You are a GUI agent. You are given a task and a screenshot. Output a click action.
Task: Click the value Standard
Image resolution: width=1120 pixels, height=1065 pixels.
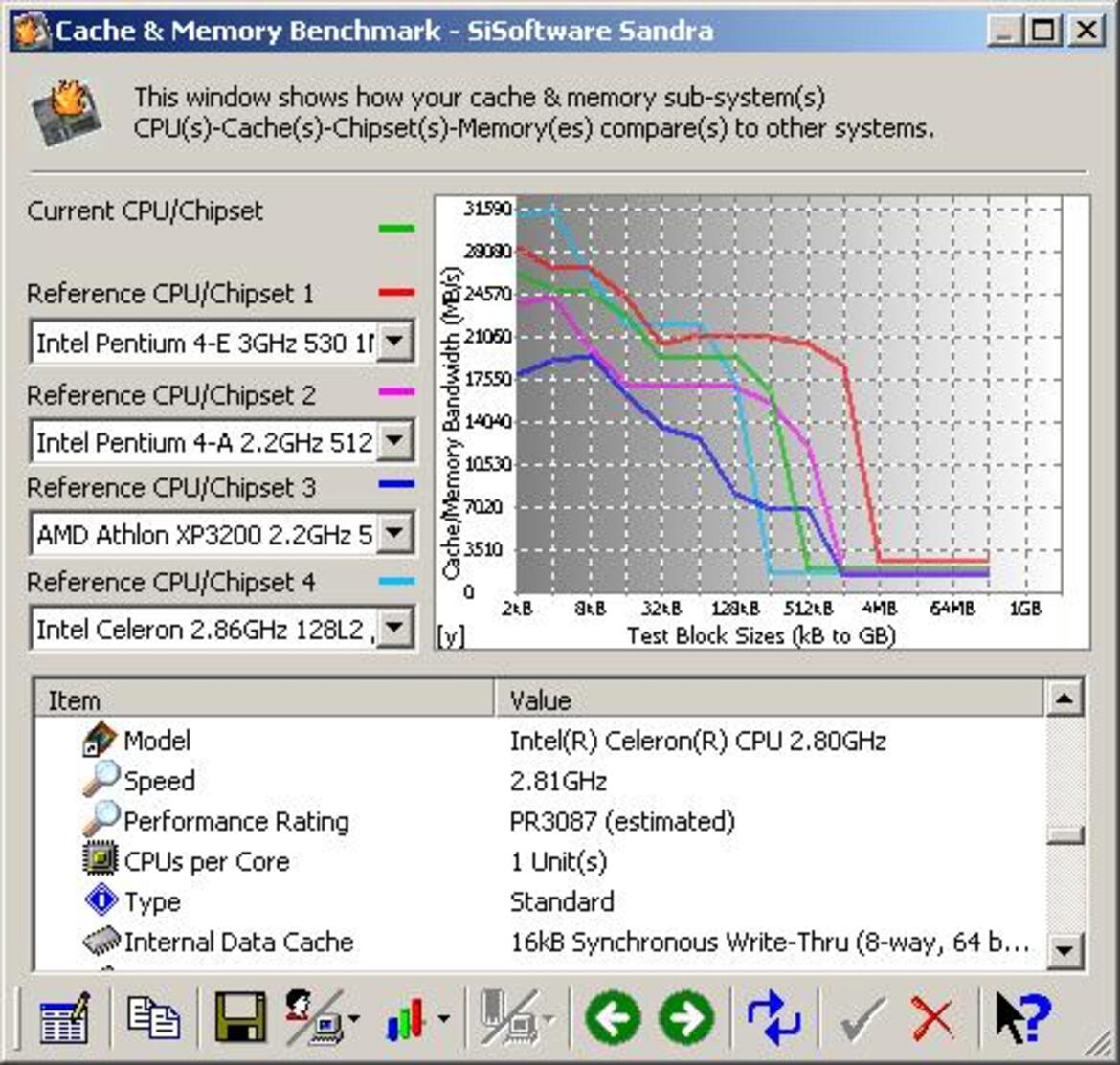[x=561, y=901]
